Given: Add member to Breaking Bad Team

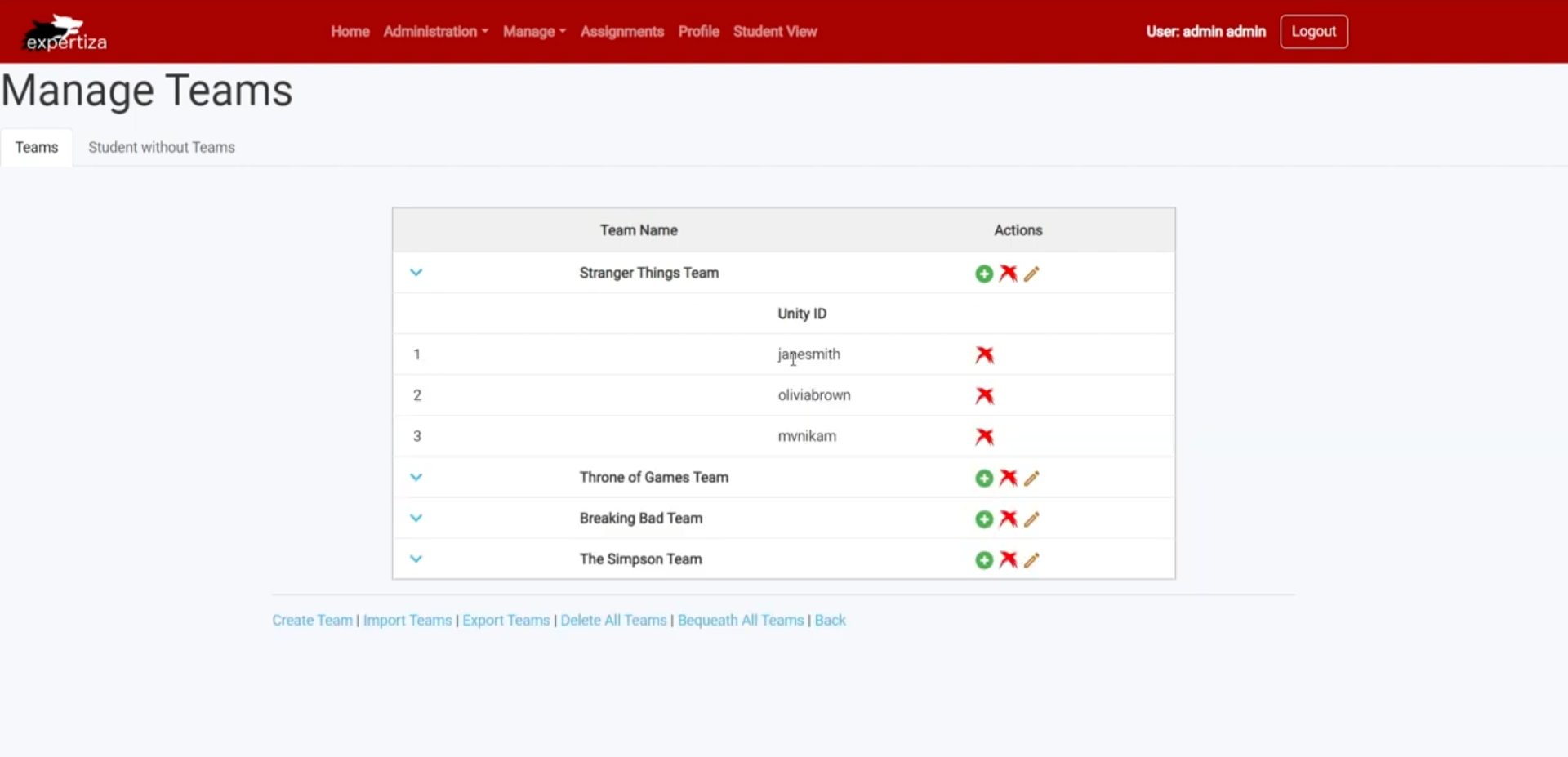Looking at the screenshot, I should pos(984,519).
